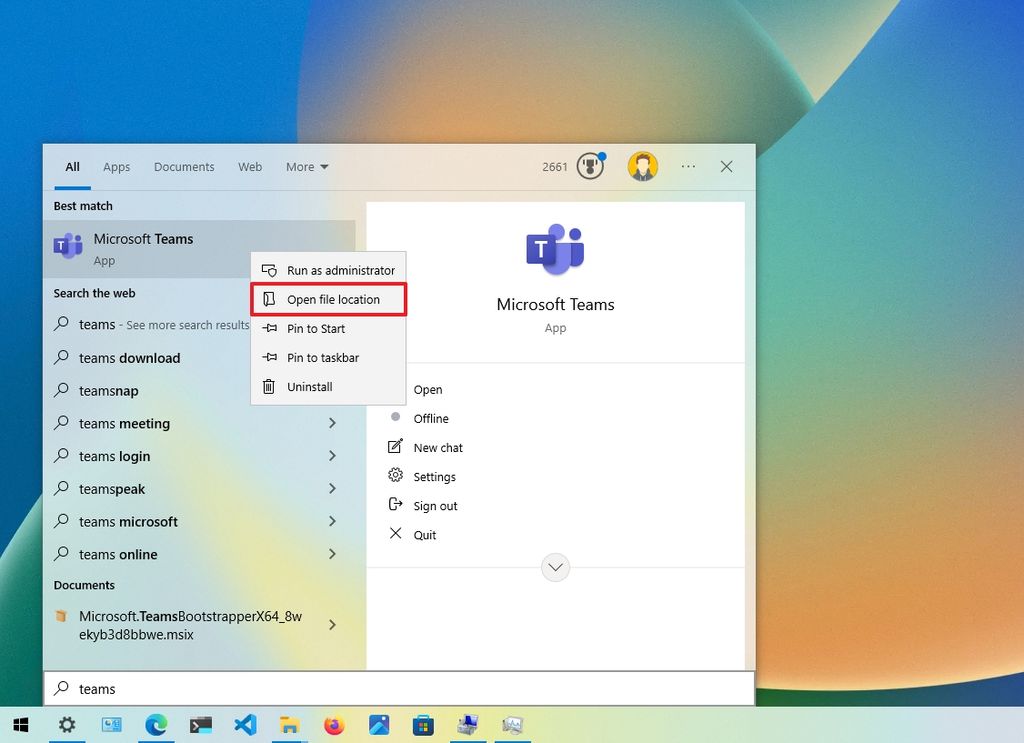Open the Windows Security shield icon

pos(591,166)
